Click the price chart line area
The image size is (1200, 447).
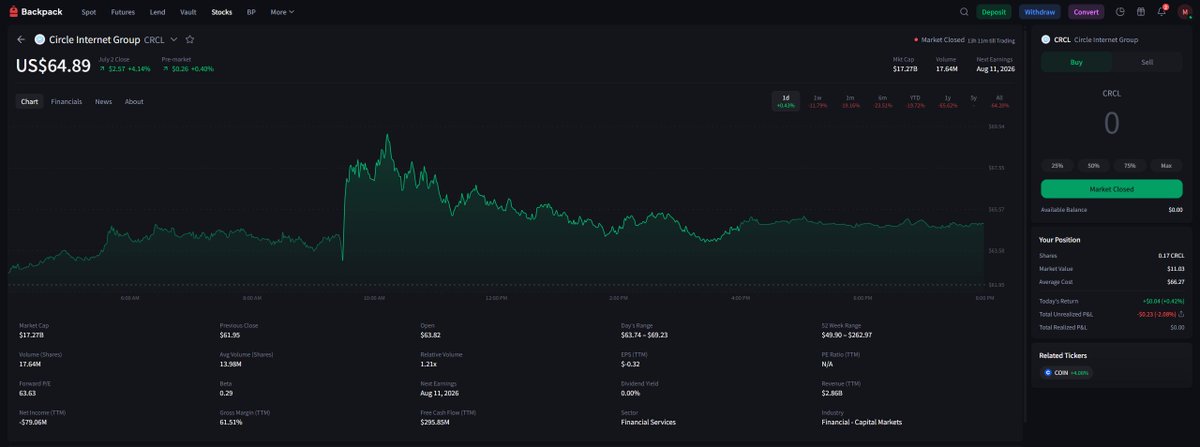[496, 205]
